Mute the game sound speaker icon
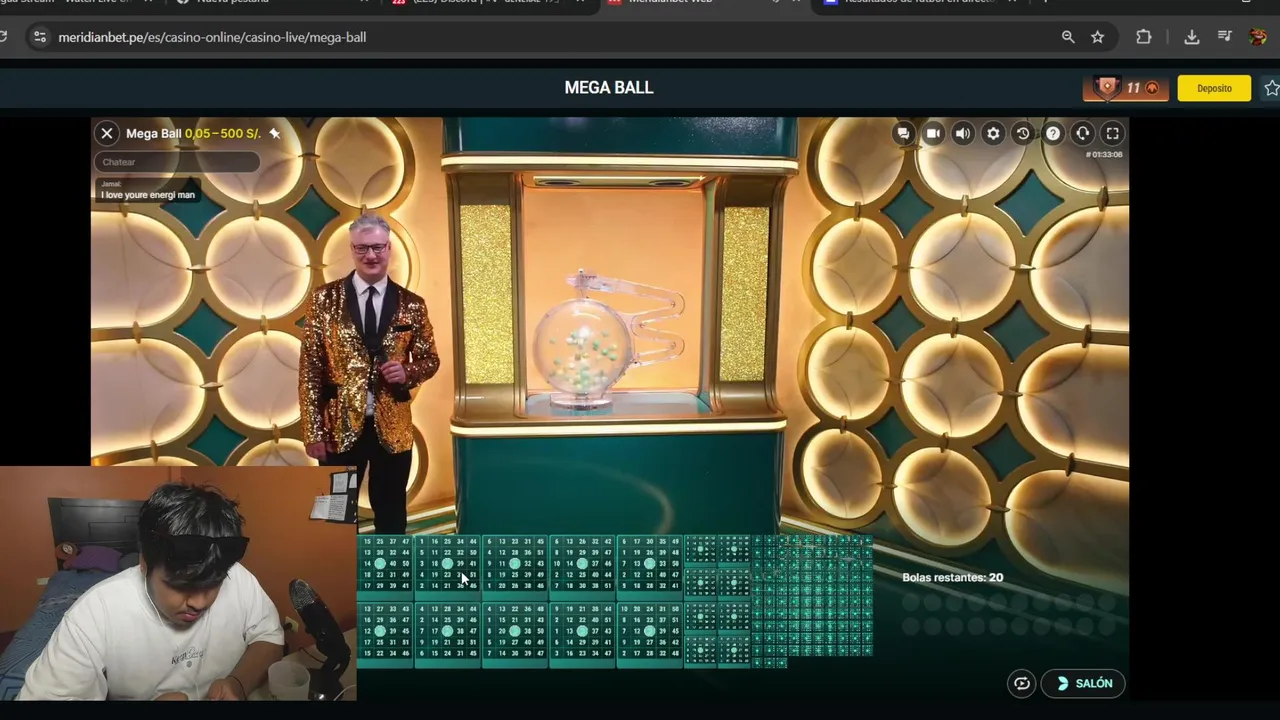 point(963,133)
